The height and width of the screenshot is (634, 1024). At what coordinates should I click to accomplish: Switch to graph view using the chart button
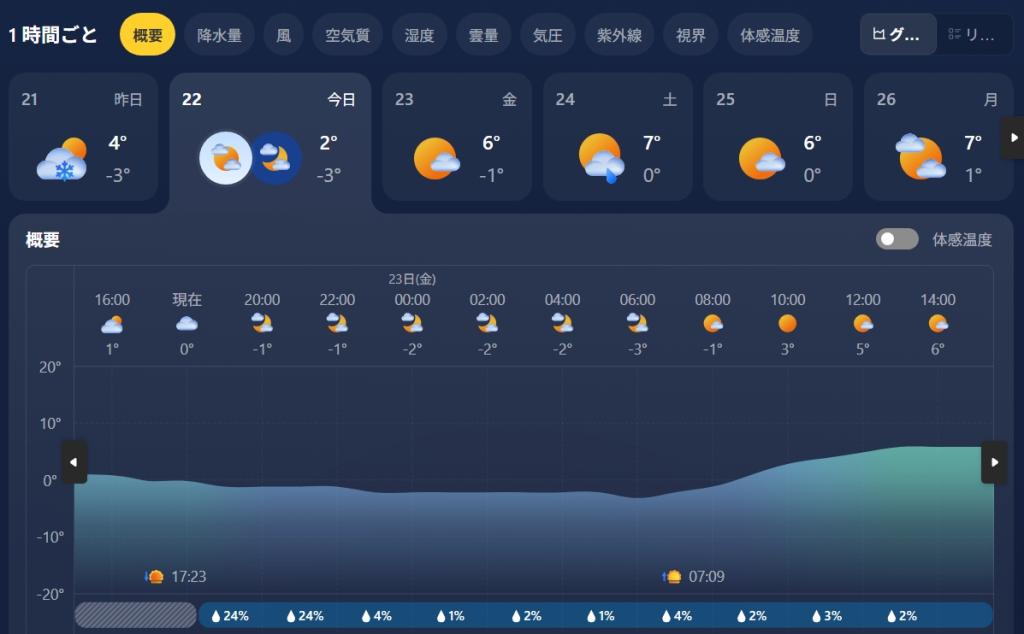click(x=897, y=33)
